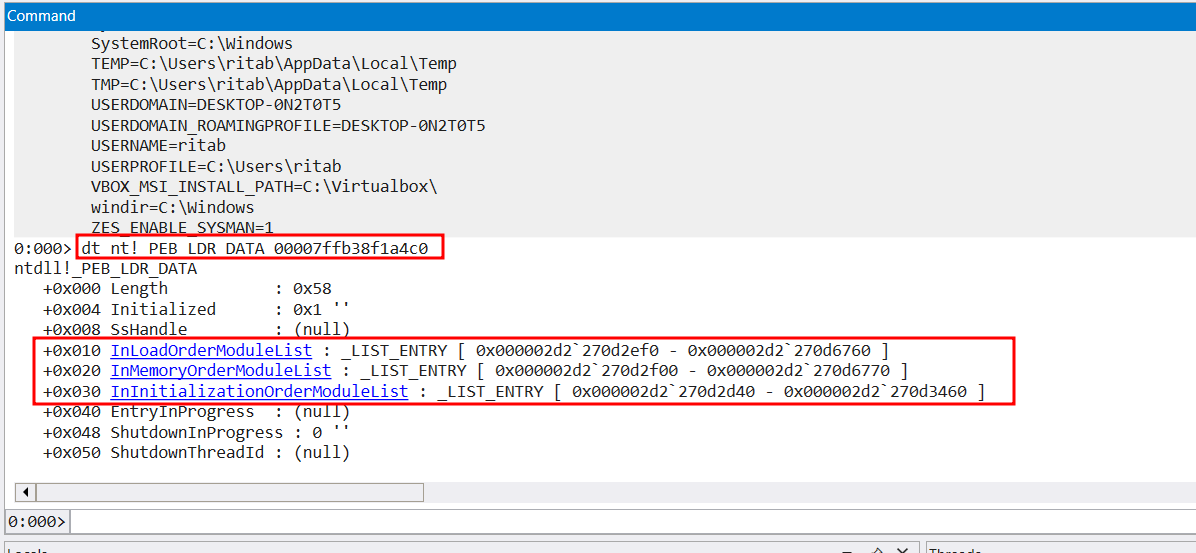The image size is (1196, 553).
Task: Select the VBOX_MSI_INSTALL_PATH environment line
Action: (x=264, y=187)
